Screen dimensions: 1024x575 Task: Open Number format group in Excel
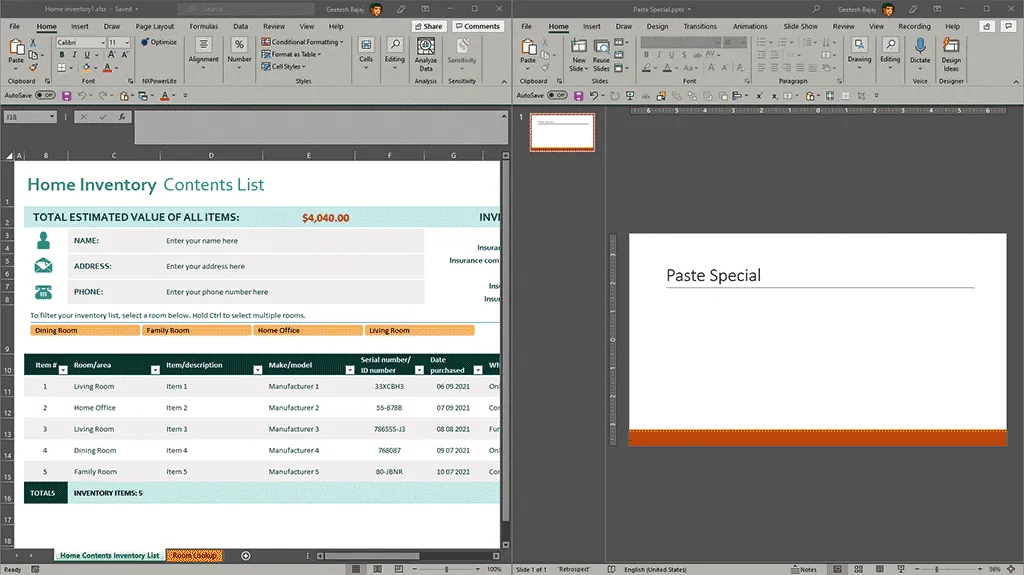click(239, 51)
